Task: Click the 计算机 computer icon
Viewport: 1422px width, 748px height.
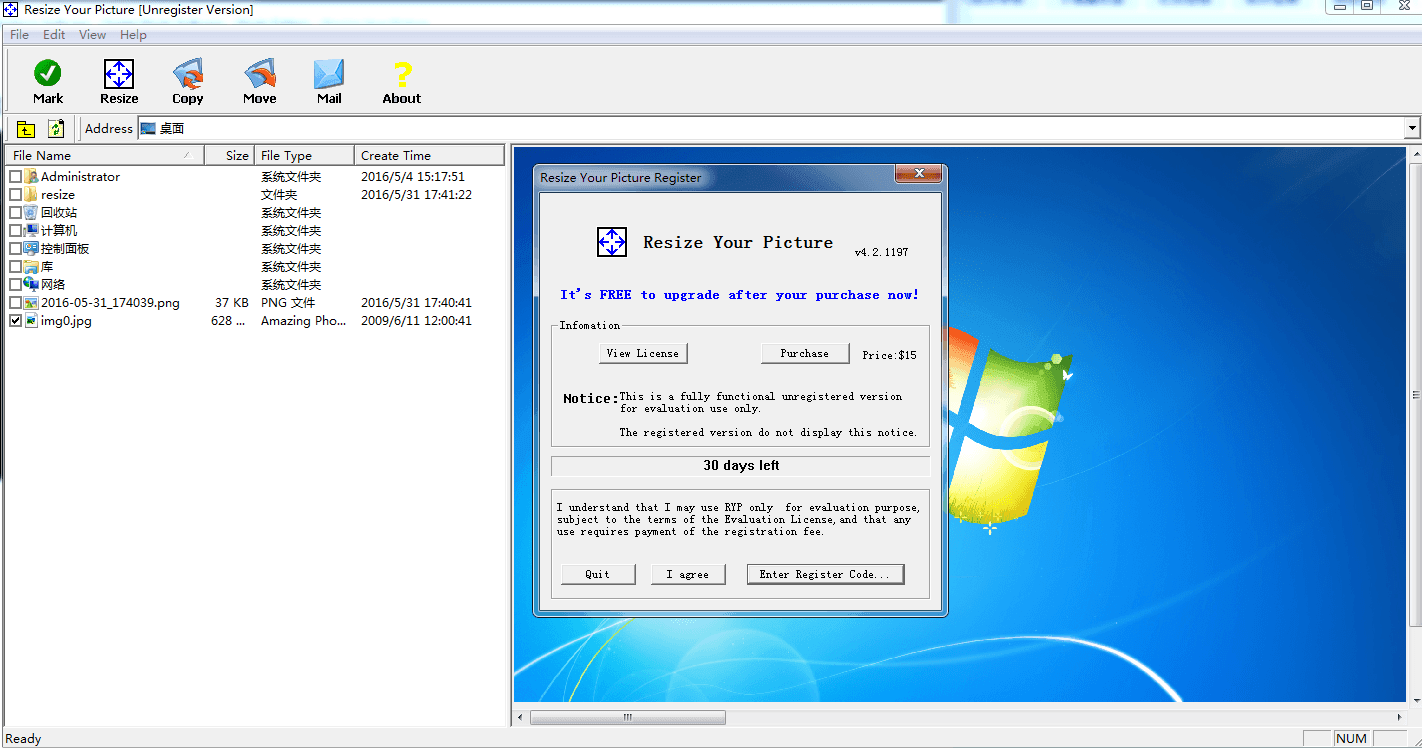Action: pyautogui.click(x=31, y=231)
